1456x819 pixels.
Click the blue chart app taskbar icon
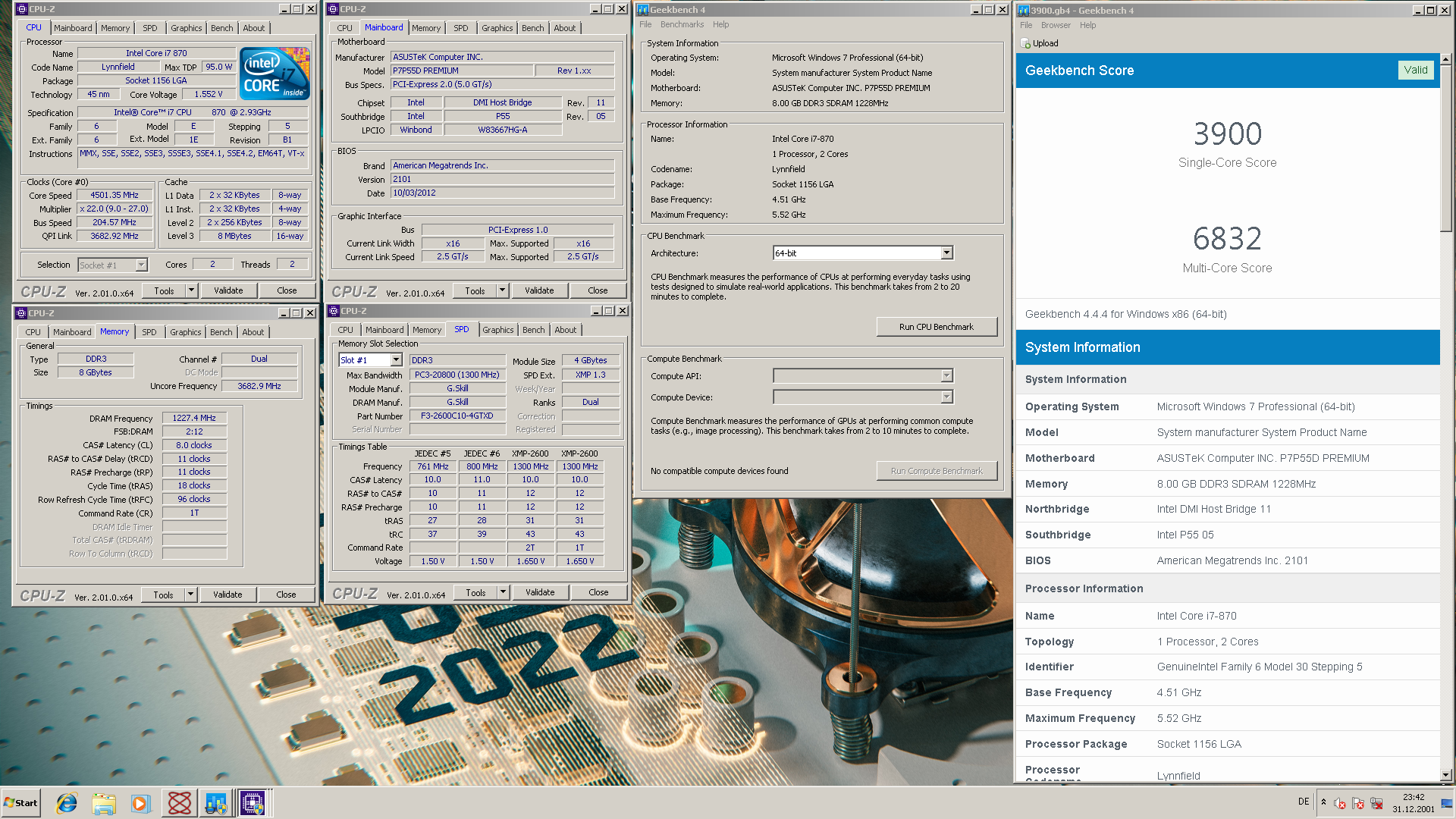(216, 803)
